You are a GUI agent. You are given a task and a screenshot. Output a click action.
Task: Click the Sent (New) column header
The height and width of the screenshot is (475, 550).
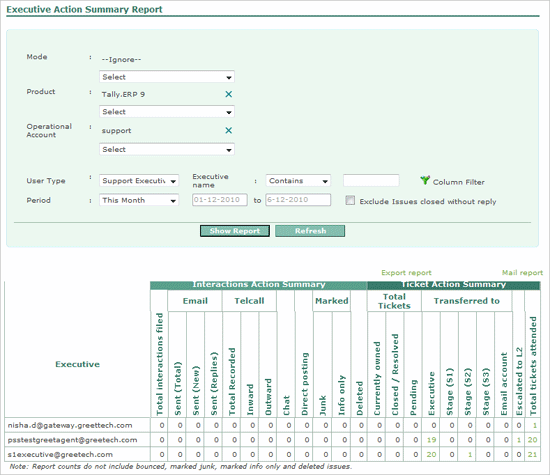click(x=196, y=390)
